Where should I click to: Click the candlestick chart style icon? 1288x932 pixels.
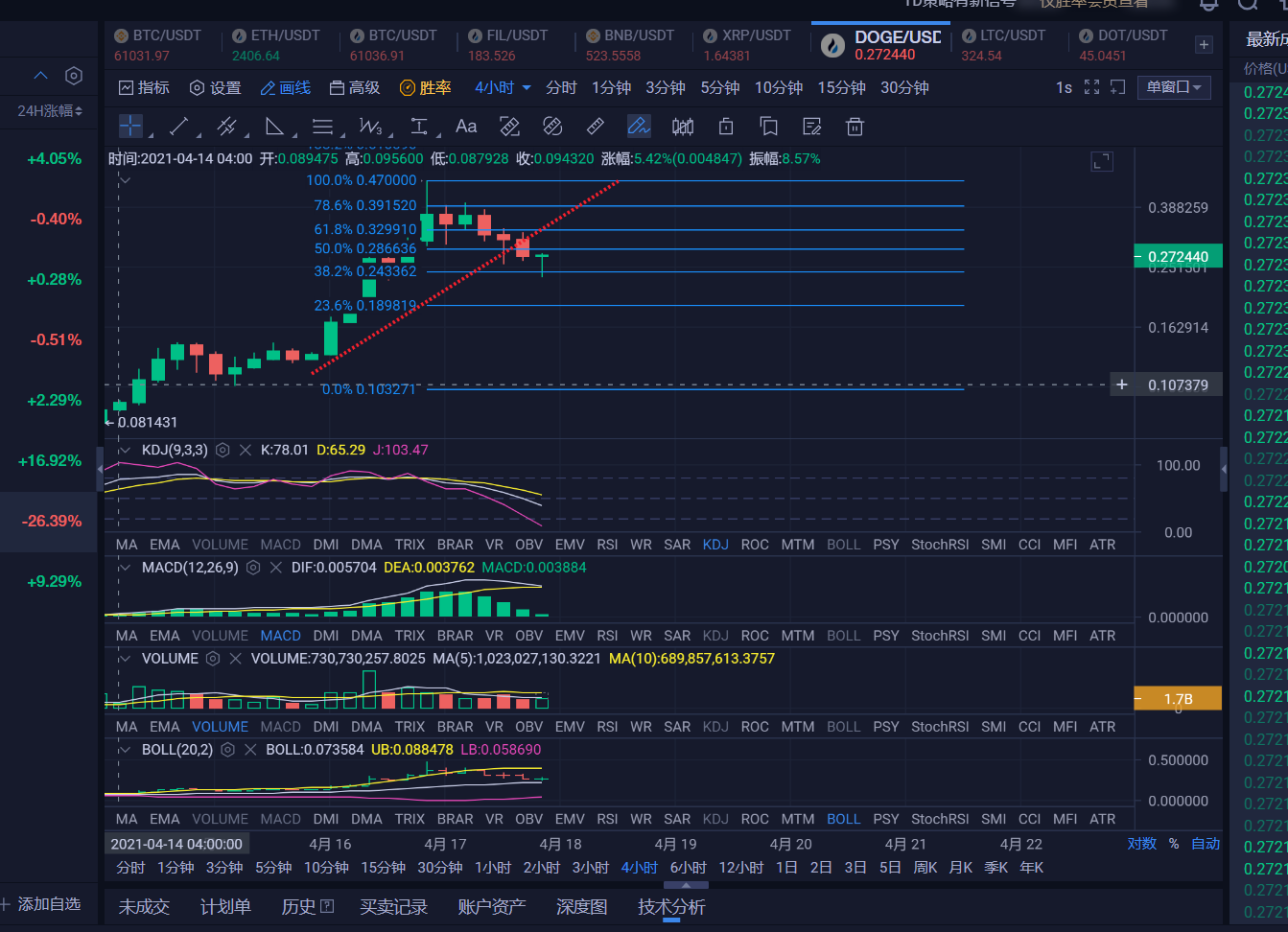coord(683,127)
